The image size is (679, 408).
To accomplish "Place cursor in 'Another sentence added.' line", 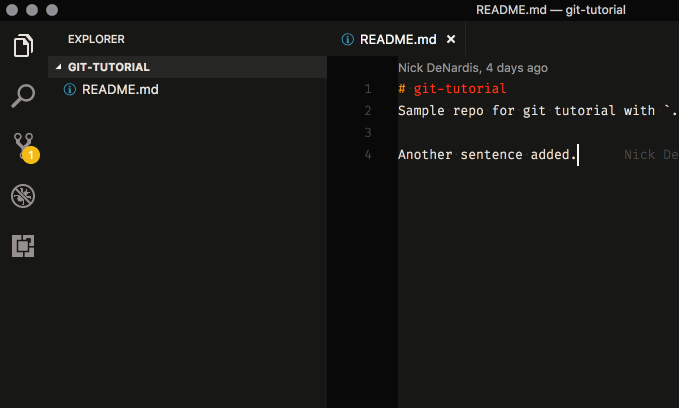I will coord(487,155).
